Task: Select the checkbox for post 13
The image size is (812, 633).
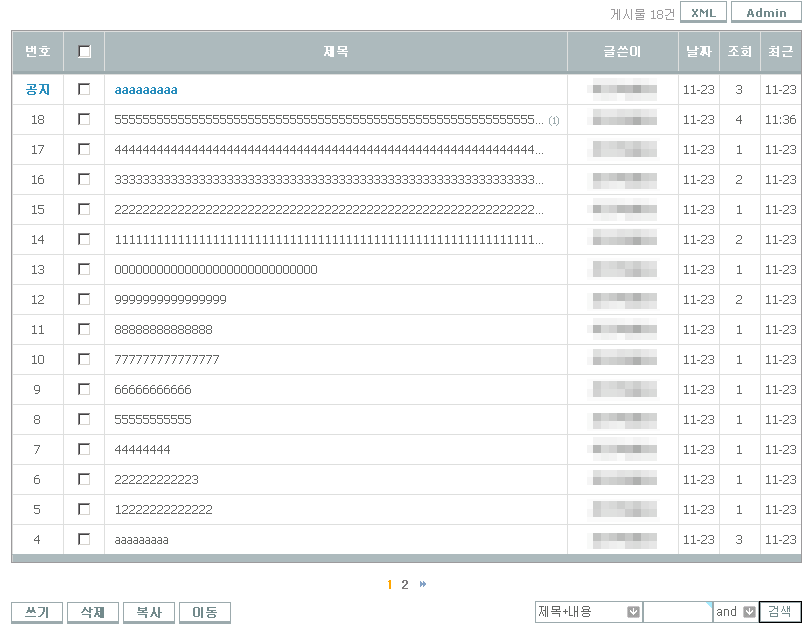Action: (84, 269)
